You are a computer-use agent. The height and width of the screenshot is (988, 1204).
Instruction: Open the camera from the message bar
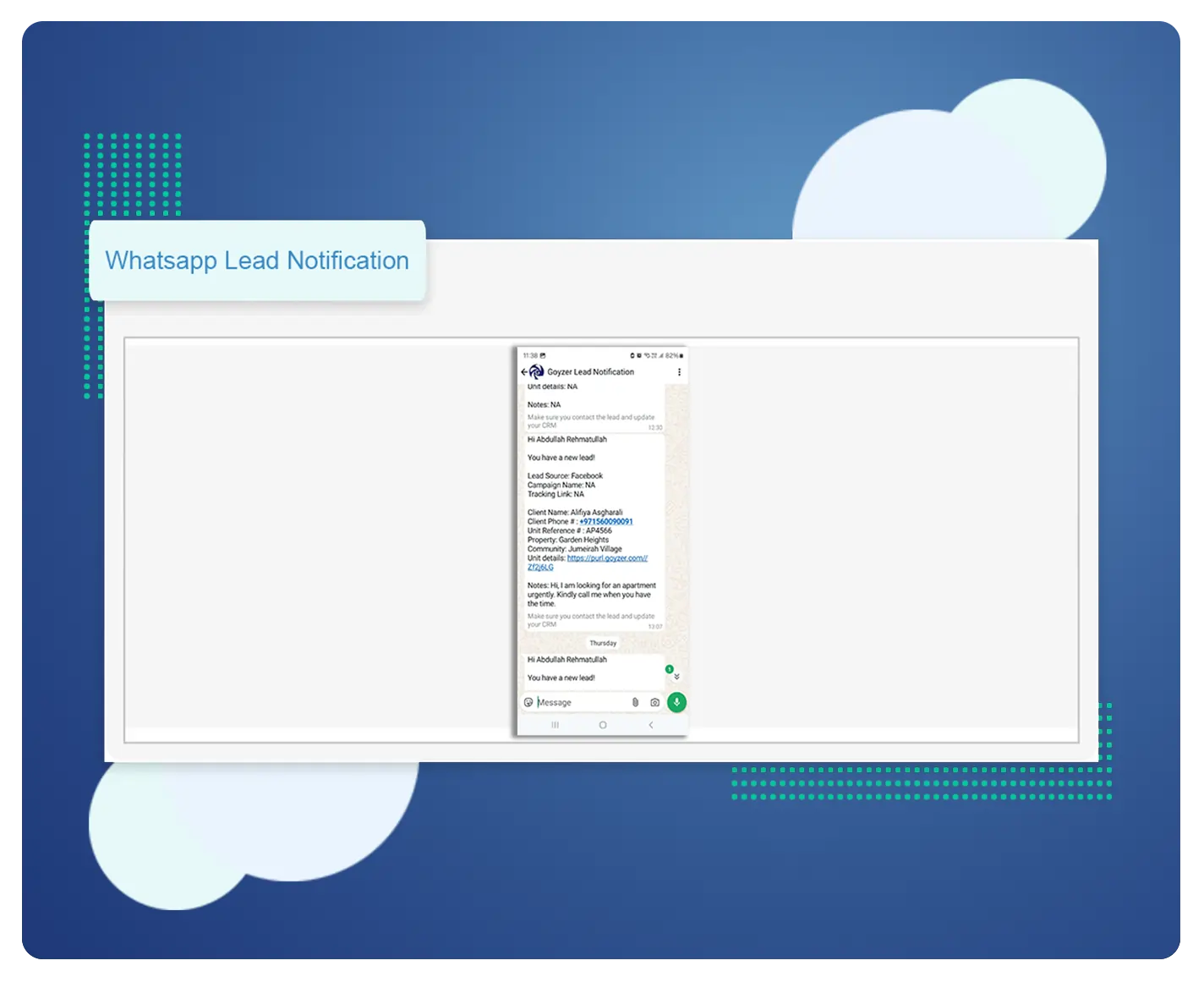coord(654,703)
